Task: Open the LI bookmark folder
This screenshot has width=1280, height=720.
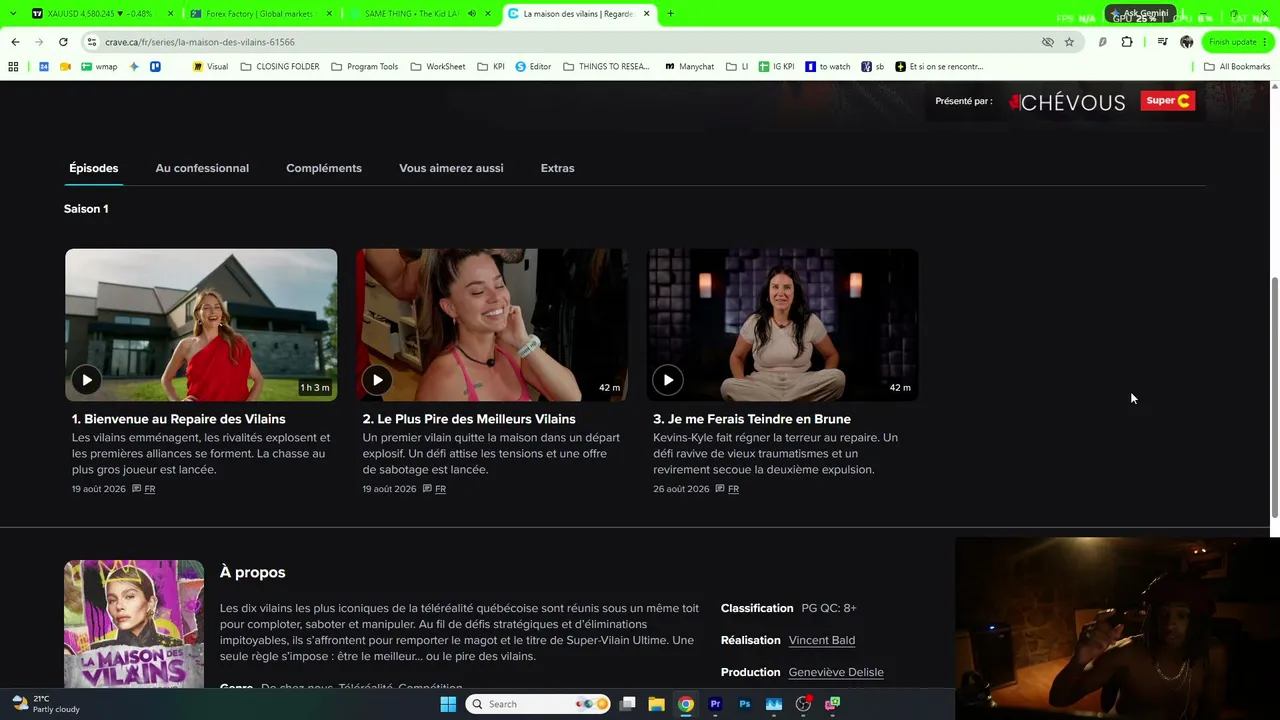Action: point(737,67)
